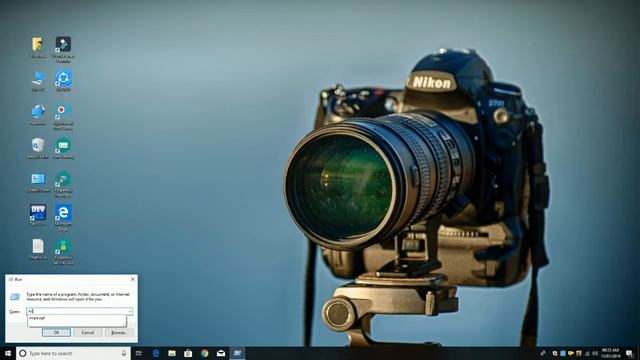Screen dimensions: 640x360
Task: Open Microsoft Store from the taskbar
Action: click(x=188, y=353)
